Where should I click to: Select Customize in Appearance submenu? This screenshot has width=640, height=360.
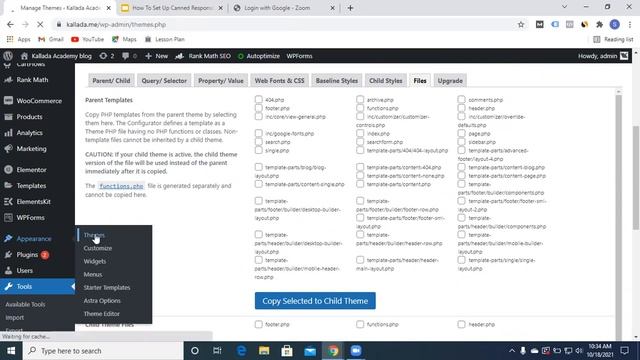pos(98,248)
